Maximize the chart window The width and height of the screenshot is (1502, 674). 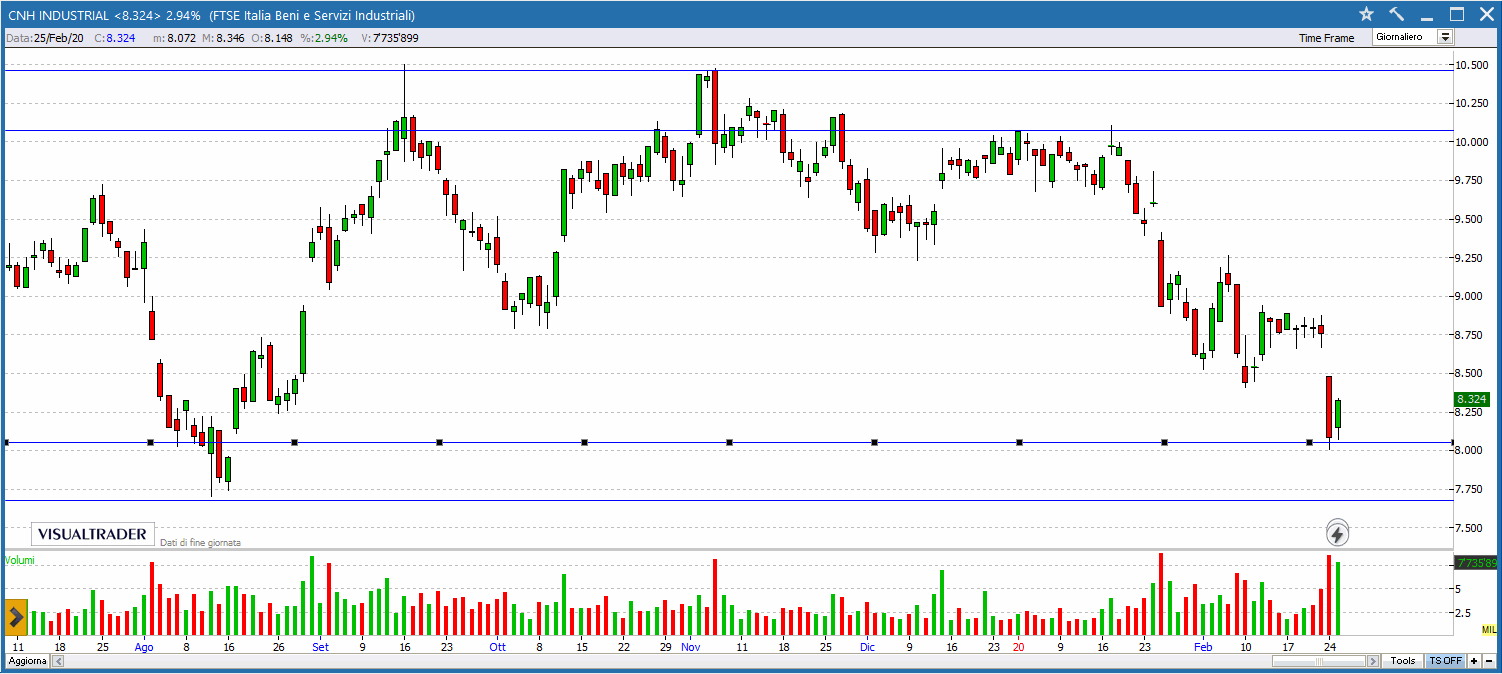coord(1456,14)
